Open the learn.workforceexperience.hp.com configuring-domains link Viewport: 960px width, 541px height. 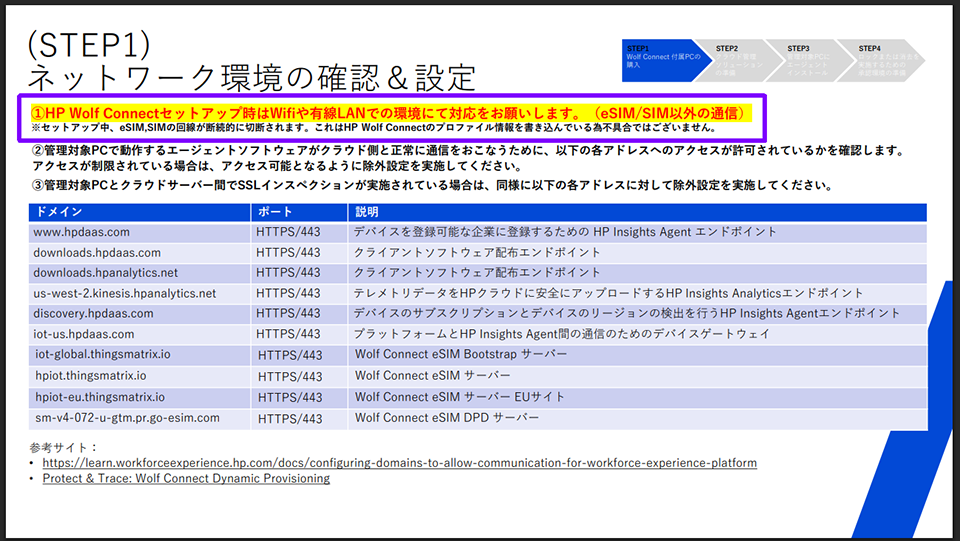point(399,463)
